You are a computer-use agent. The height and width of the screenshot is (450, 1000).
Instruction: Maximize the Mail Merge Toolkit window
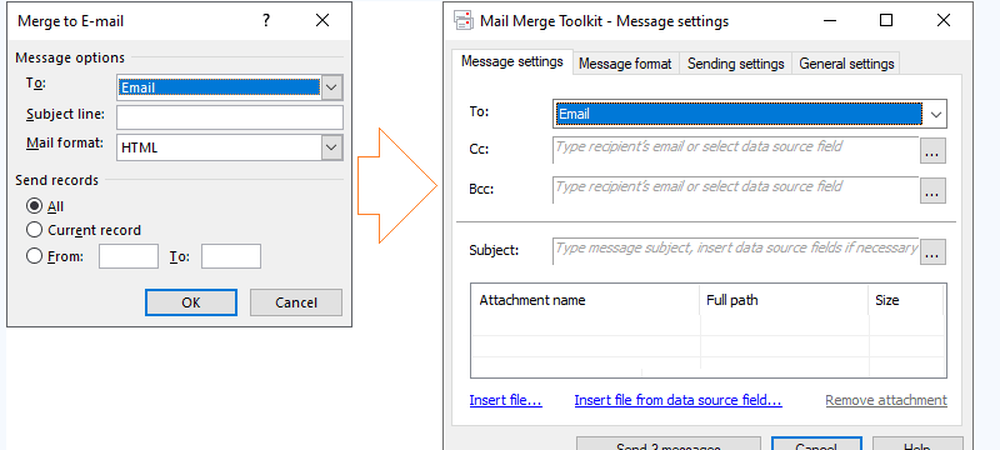[886, 20]
